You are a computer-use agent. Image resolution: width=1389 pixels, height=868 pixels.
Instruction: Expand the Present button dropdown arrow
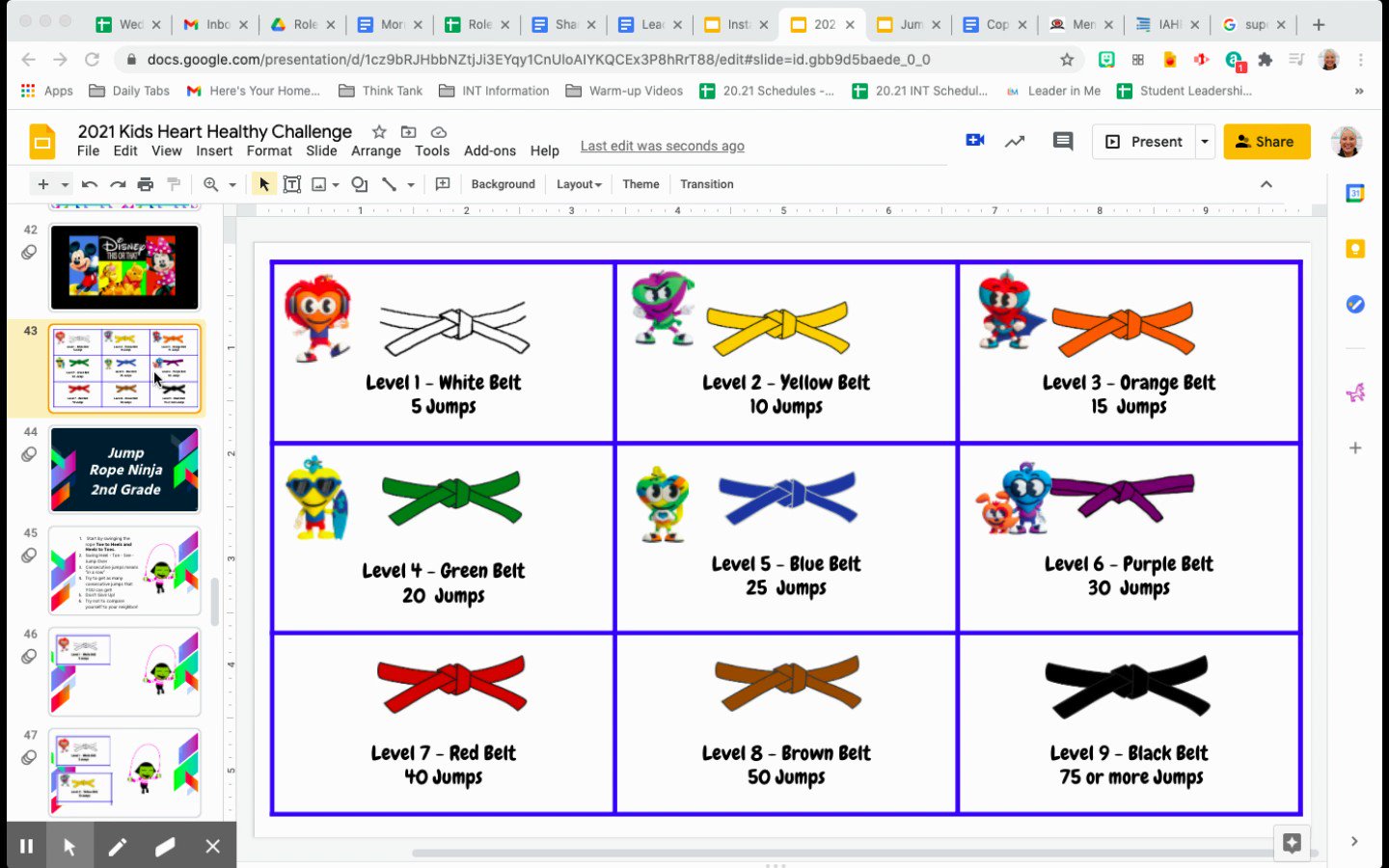pyautogui.click(x=1205, y=141)
